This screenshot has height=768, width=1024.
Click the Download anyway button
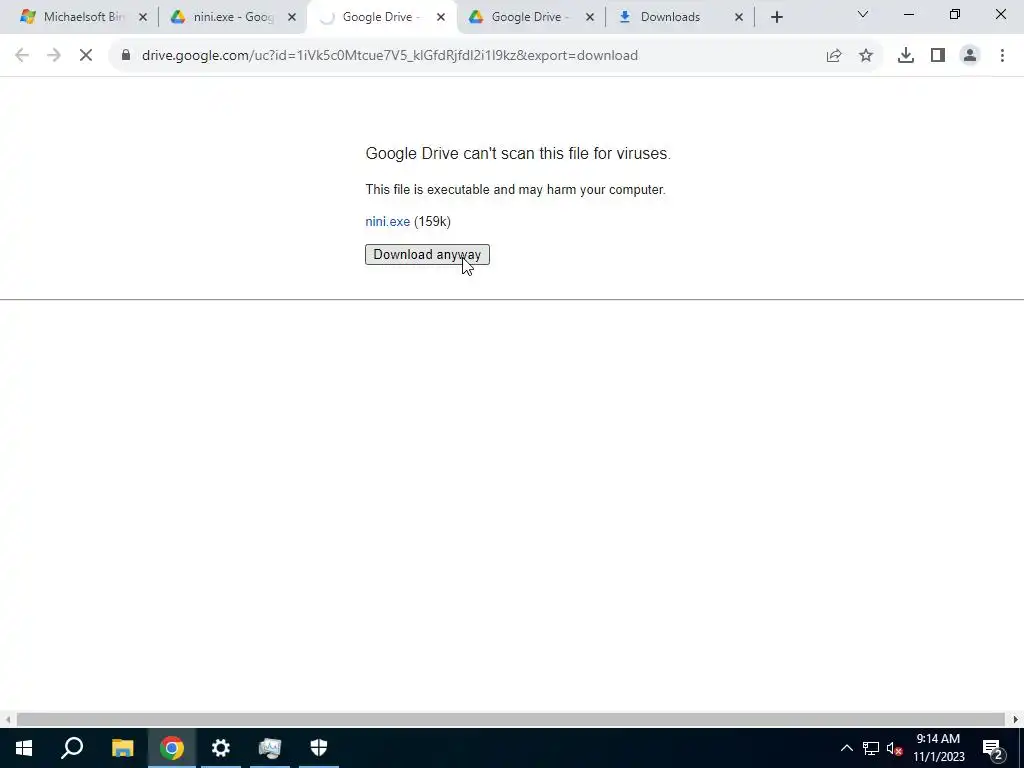[427, 255]
